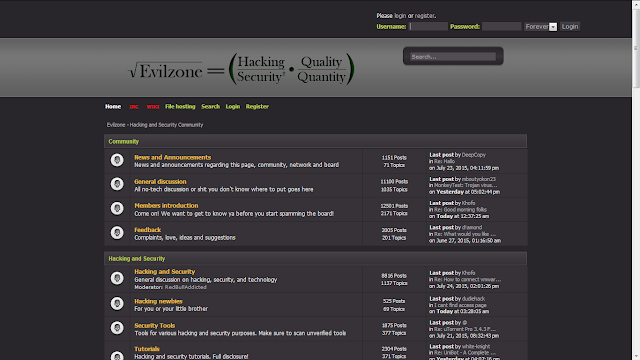This screenshot has height=360, width=640.
Task: Click the Hacking newbies board icon
Action: 117,304
